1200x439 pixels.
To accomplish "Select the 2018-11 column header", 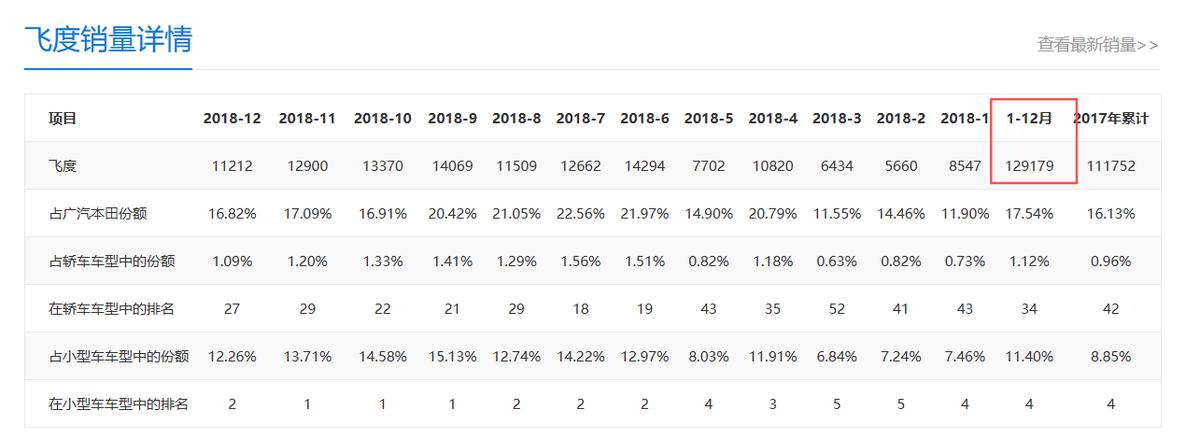I will pyautogui.click(x=307, y=118).
